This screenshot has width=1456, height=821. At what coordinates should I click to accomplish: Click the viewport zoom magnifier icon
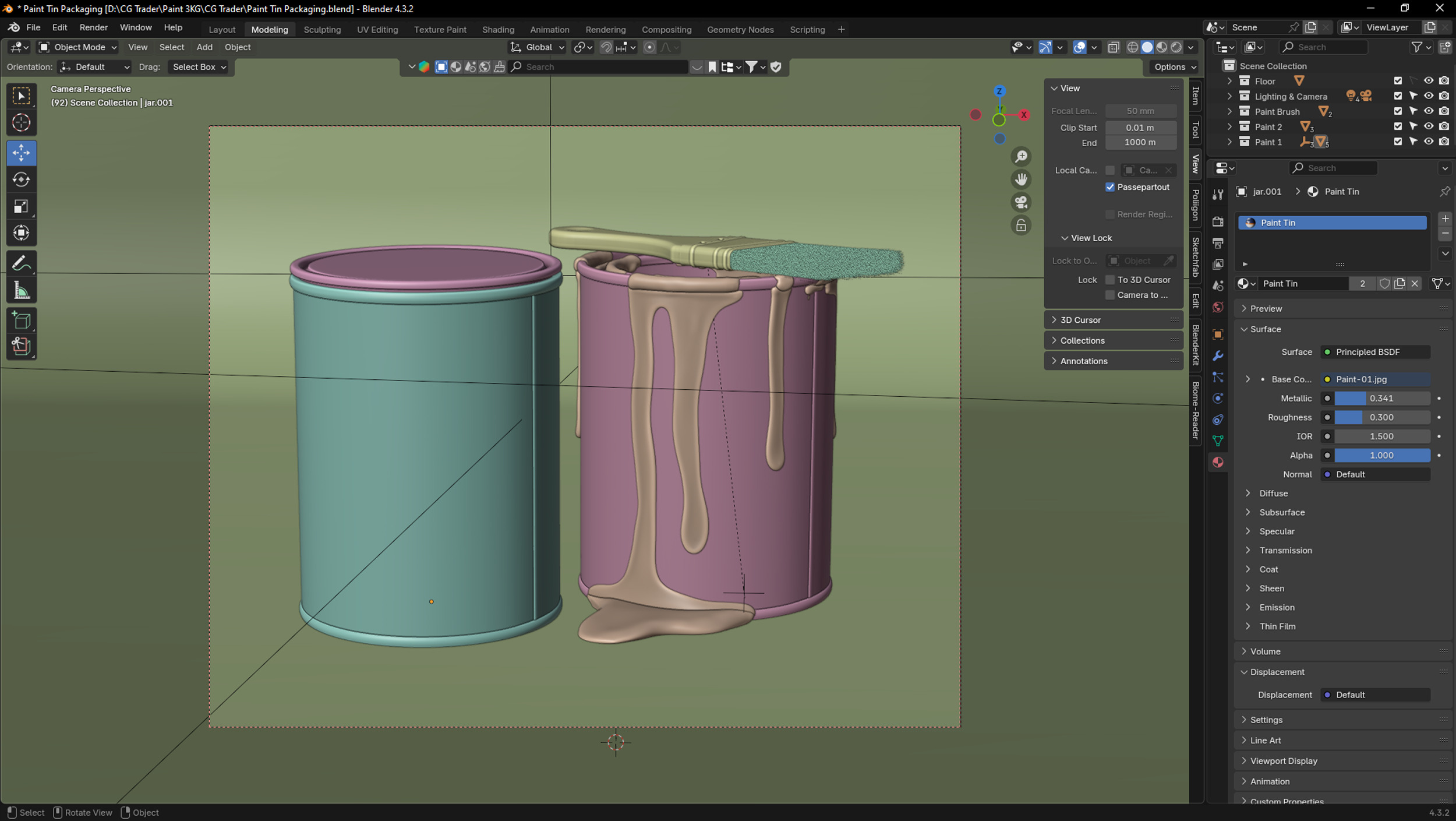pos(1021,157)
